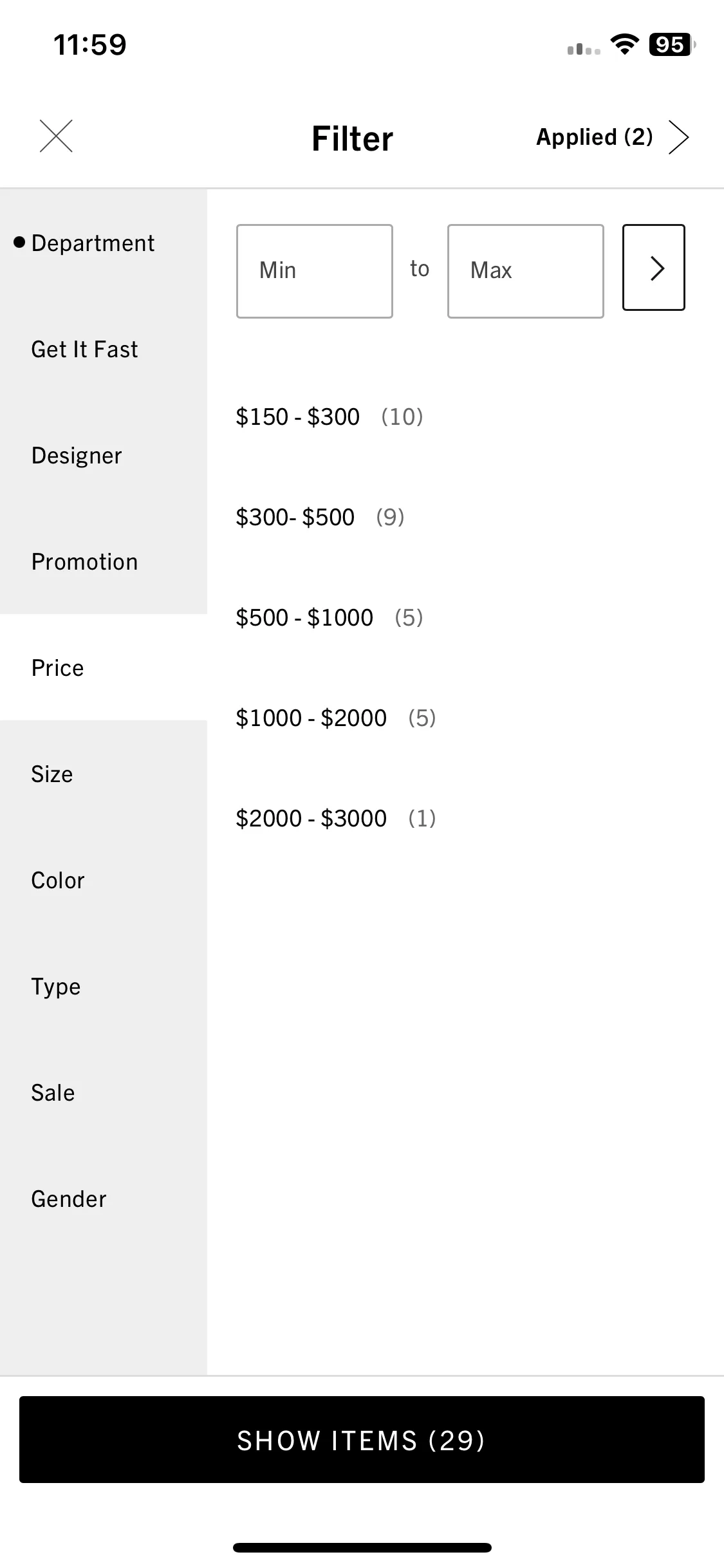Viewport: 724px width, 1568px height.
Task: Switch to the Promotion filter tab
Action: point(104,562)
